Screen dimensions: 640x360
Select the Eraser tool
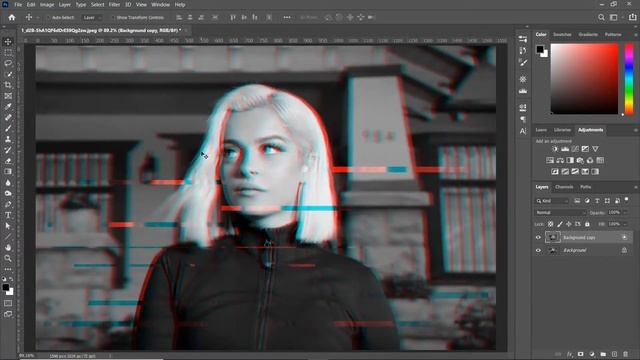pyautogui.click(x=8, y=161)
